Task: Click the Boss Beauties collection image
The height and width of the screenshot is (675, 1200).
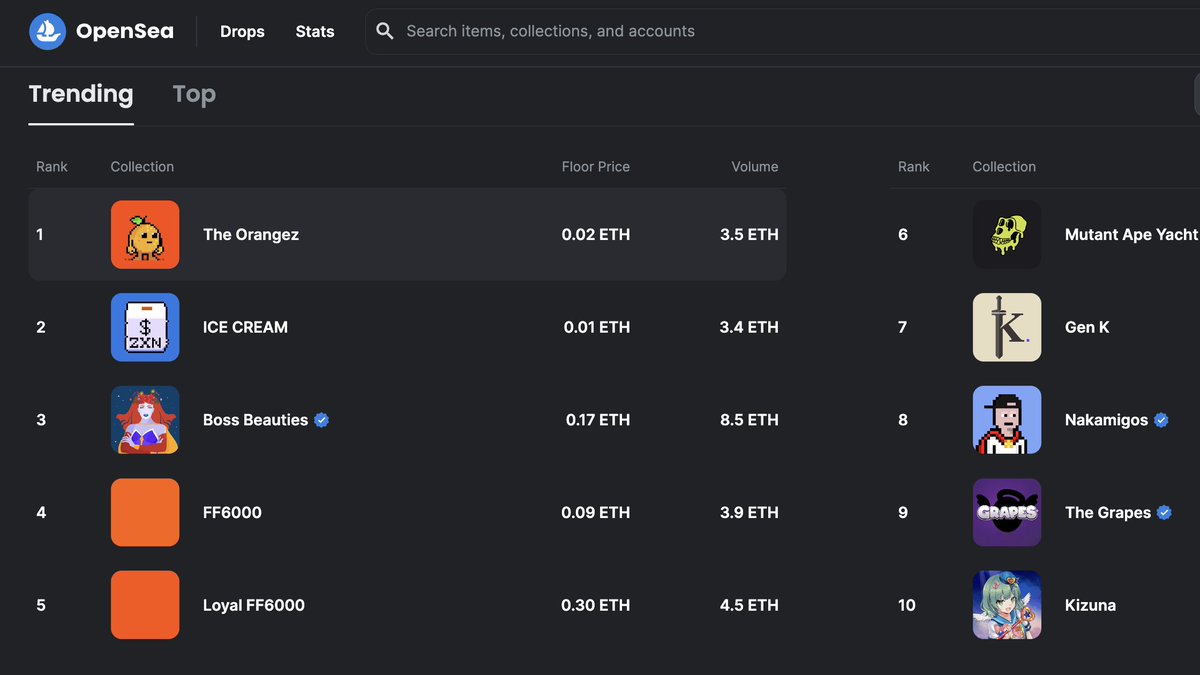Action: (x=145, y=420)
